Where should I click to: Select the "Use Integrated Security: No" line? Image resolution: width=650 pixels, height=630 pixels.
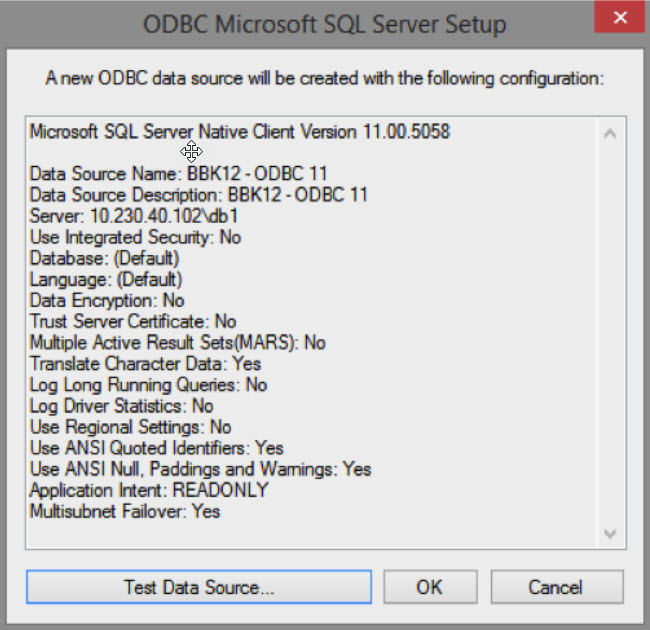pos(136,237)
